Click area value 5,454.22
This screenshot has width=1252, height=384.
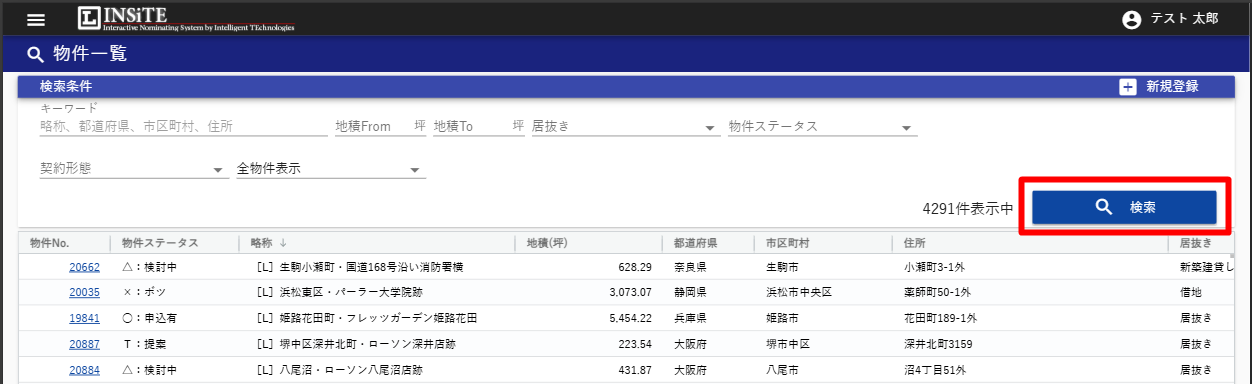[x=630, y=318]
